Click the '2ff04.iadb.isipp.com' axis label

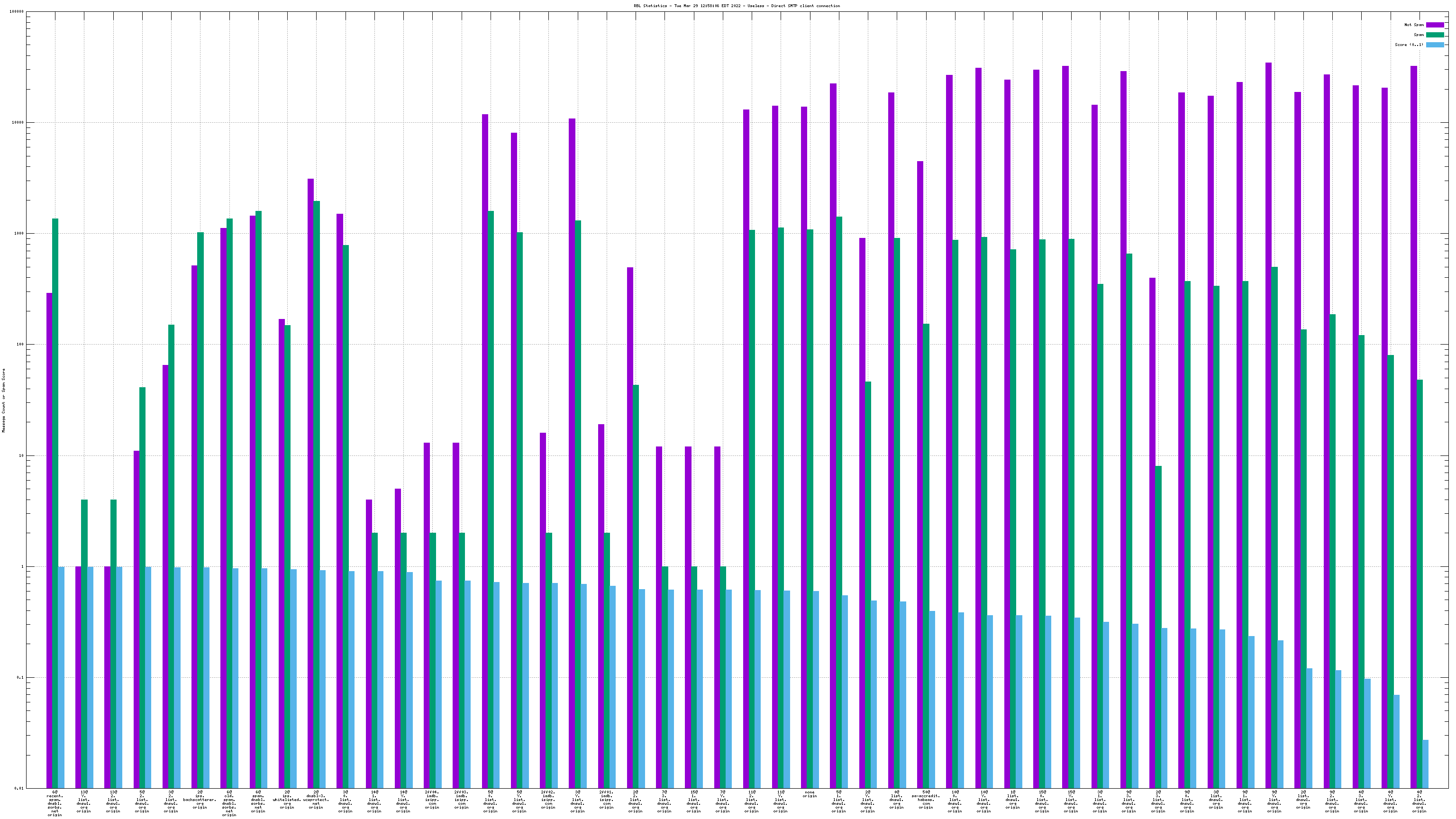pyautogui.click(x=432, y=800)
